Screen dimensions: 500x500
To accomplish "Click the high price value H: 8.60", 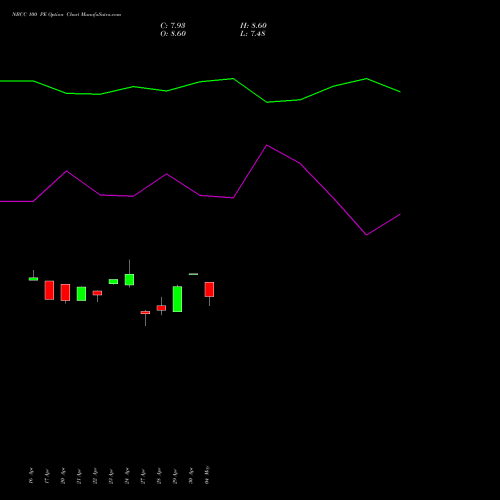I will [253, 26].
